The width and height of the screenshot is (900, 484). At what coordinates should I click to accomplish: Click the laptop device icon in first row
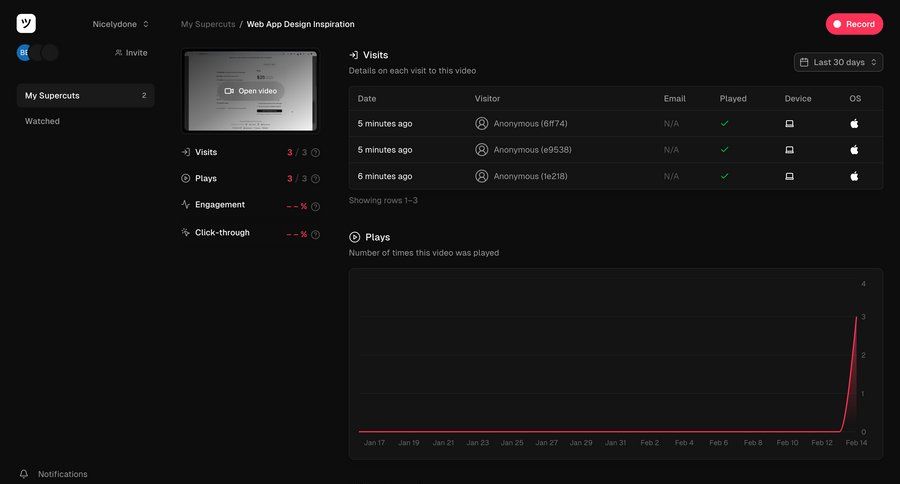[789, 124]
